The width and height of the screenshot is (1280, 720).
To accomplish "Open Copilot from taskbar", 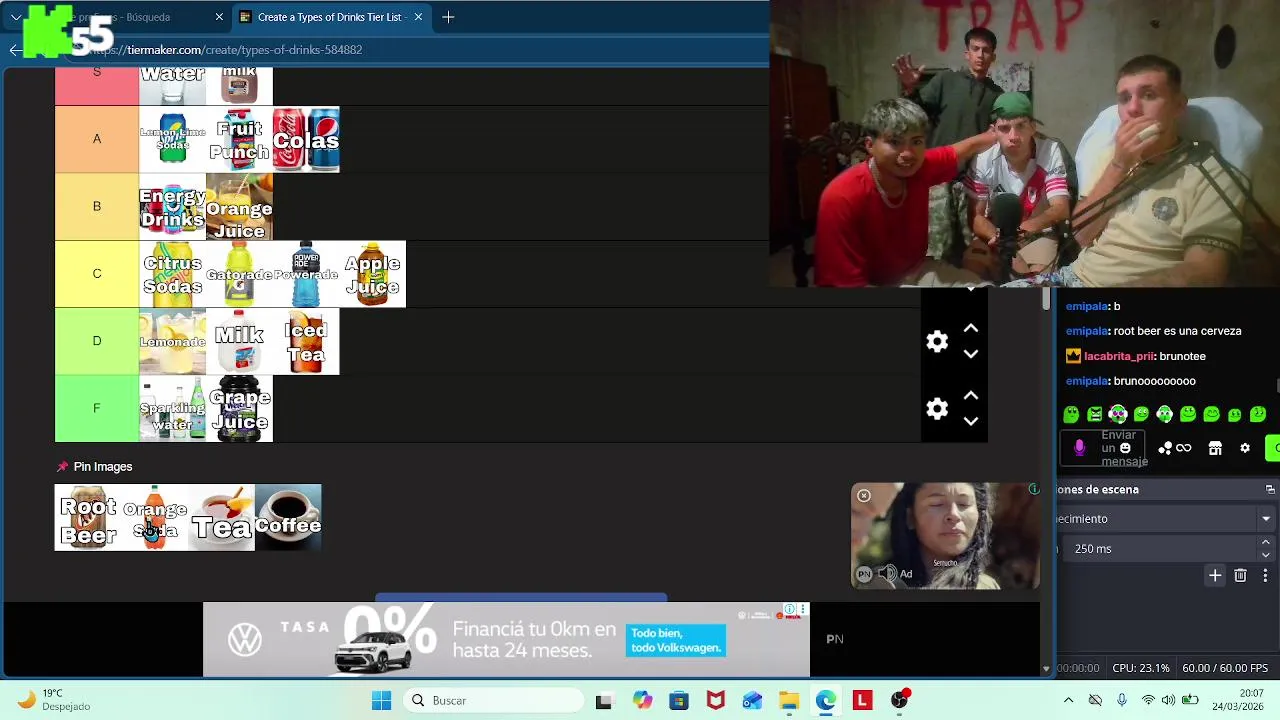I will click(642, 700).
